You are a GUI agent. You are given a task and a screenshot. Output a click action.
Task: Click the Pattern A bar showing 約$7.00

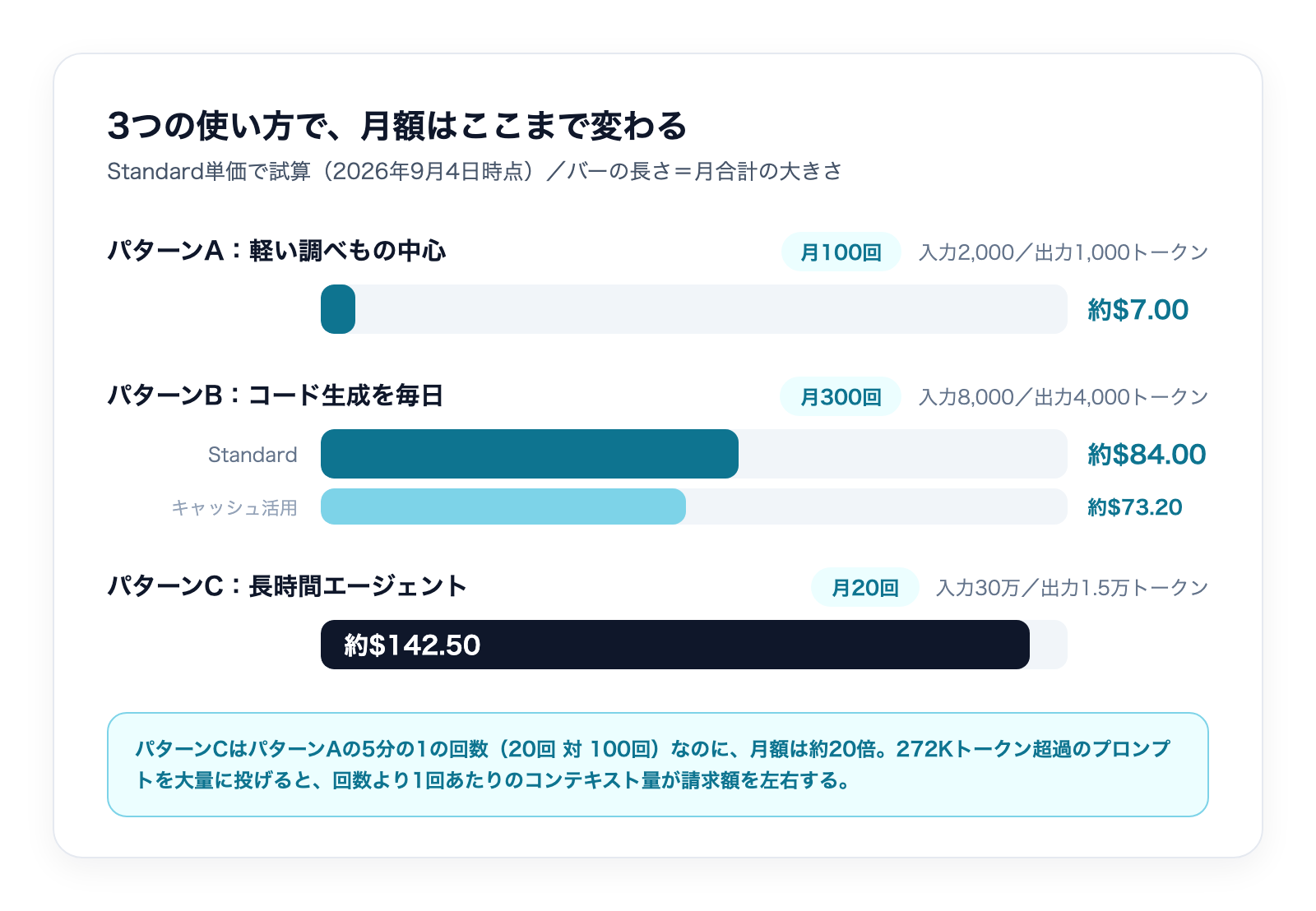pyautogui.click(x=338, y=309)
